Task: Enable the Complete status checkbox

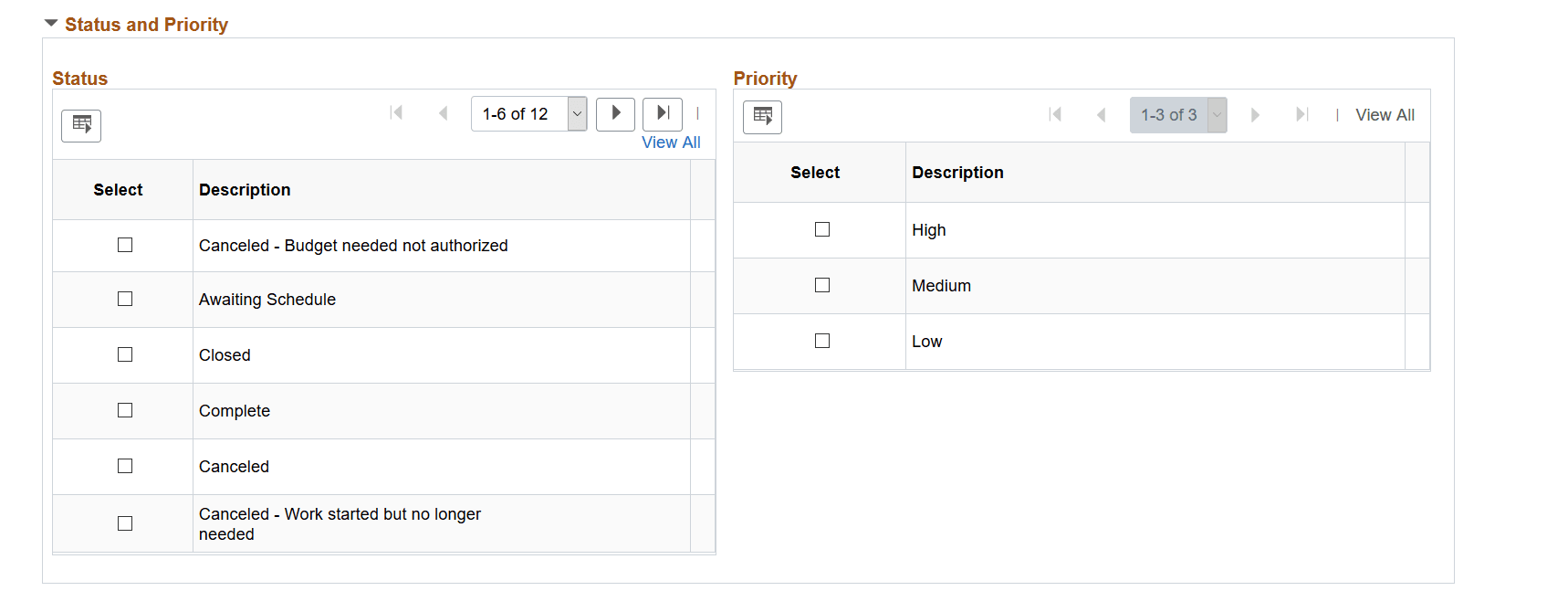Action: (125, 410)
